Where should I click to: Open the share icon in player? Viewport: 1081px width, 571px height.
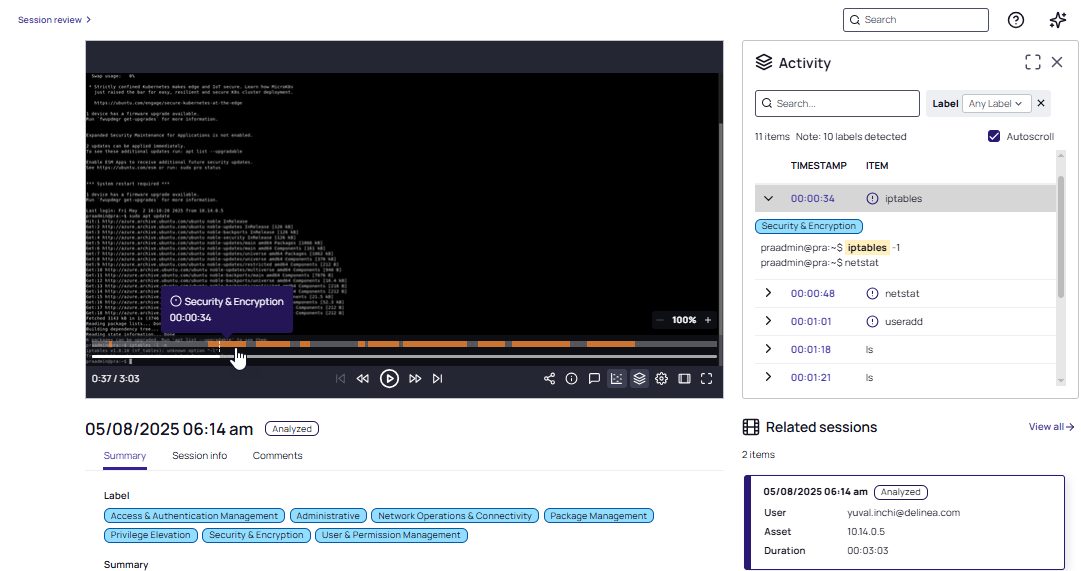[x=549, y=379]
